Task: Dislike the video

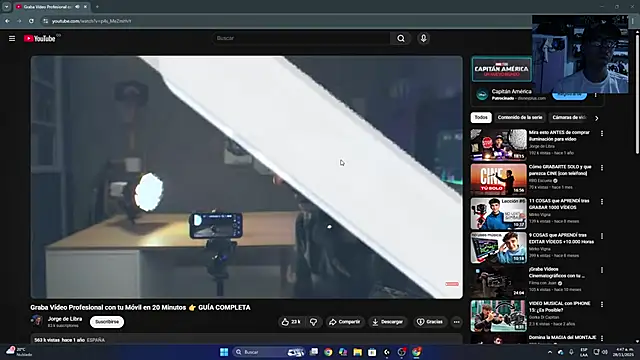Action: point(313,322)
